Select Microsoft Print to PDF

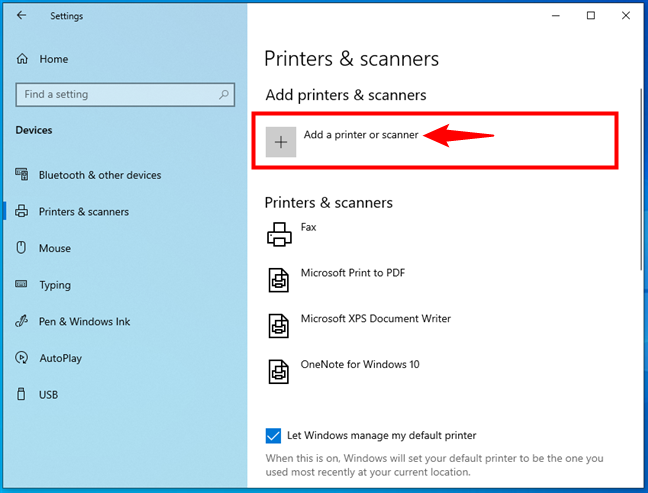click(353, 273)
